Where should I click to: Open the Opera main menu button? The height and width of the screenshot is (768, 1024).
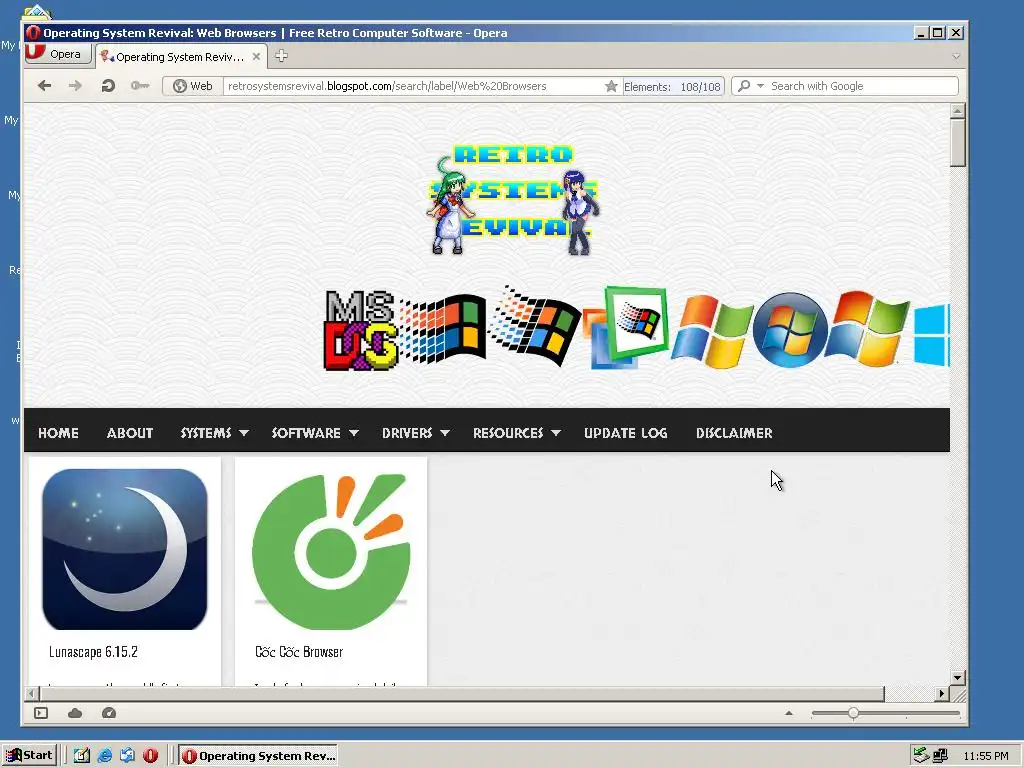pos(57,54)
